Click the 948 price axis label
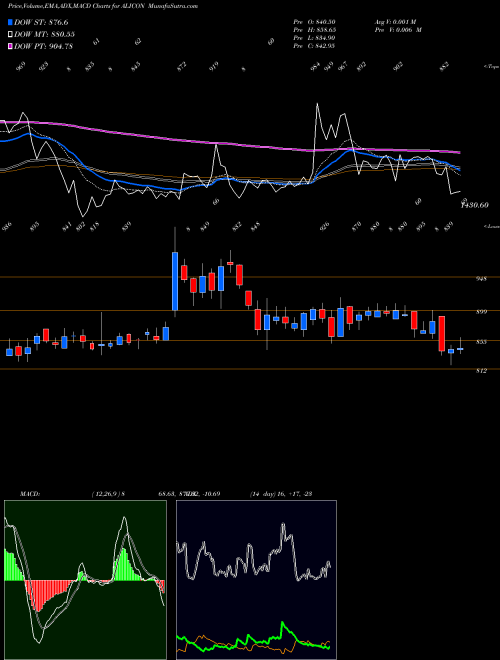Image resolution: width=500 pixels, height=660 pixels. pyautogui.click(x=483, y=279)
